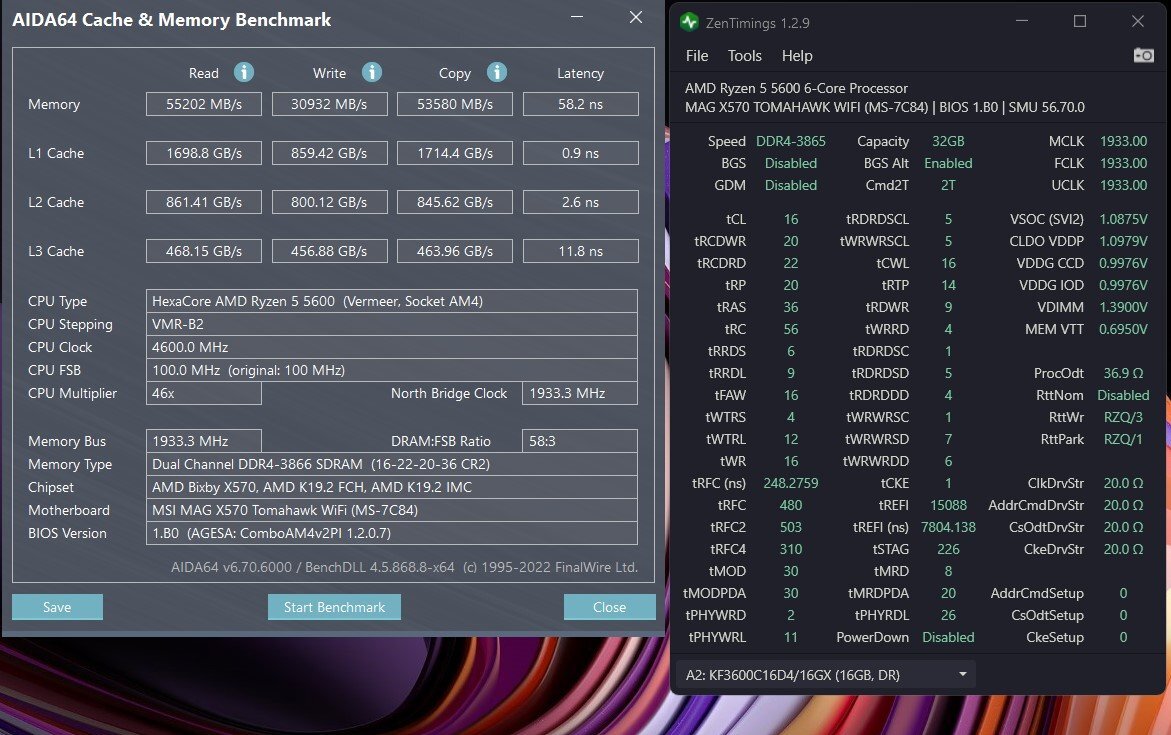Click the L3 Cache Write value
1171x735 pixels.
pyautogui.click(x=329, y=251)
